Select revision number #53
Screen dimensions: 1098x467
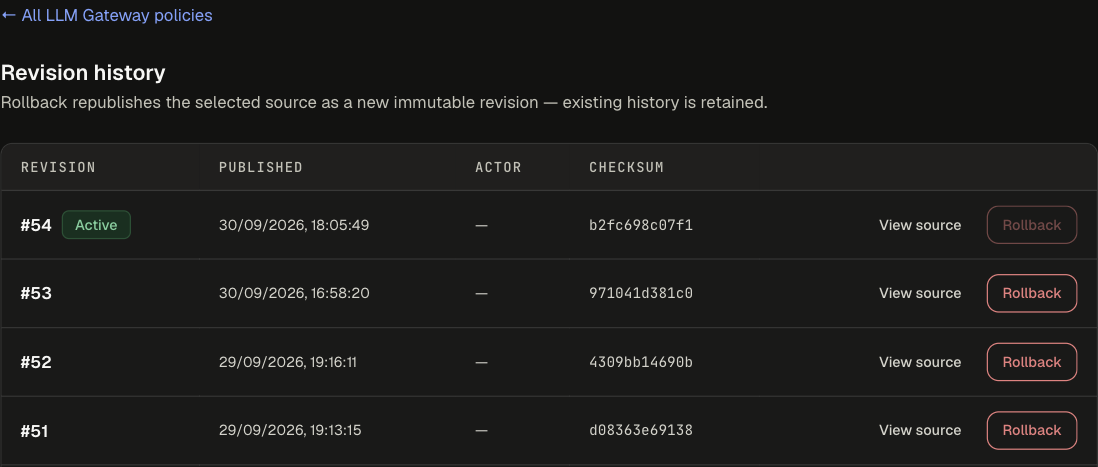[x=36, y=293]
